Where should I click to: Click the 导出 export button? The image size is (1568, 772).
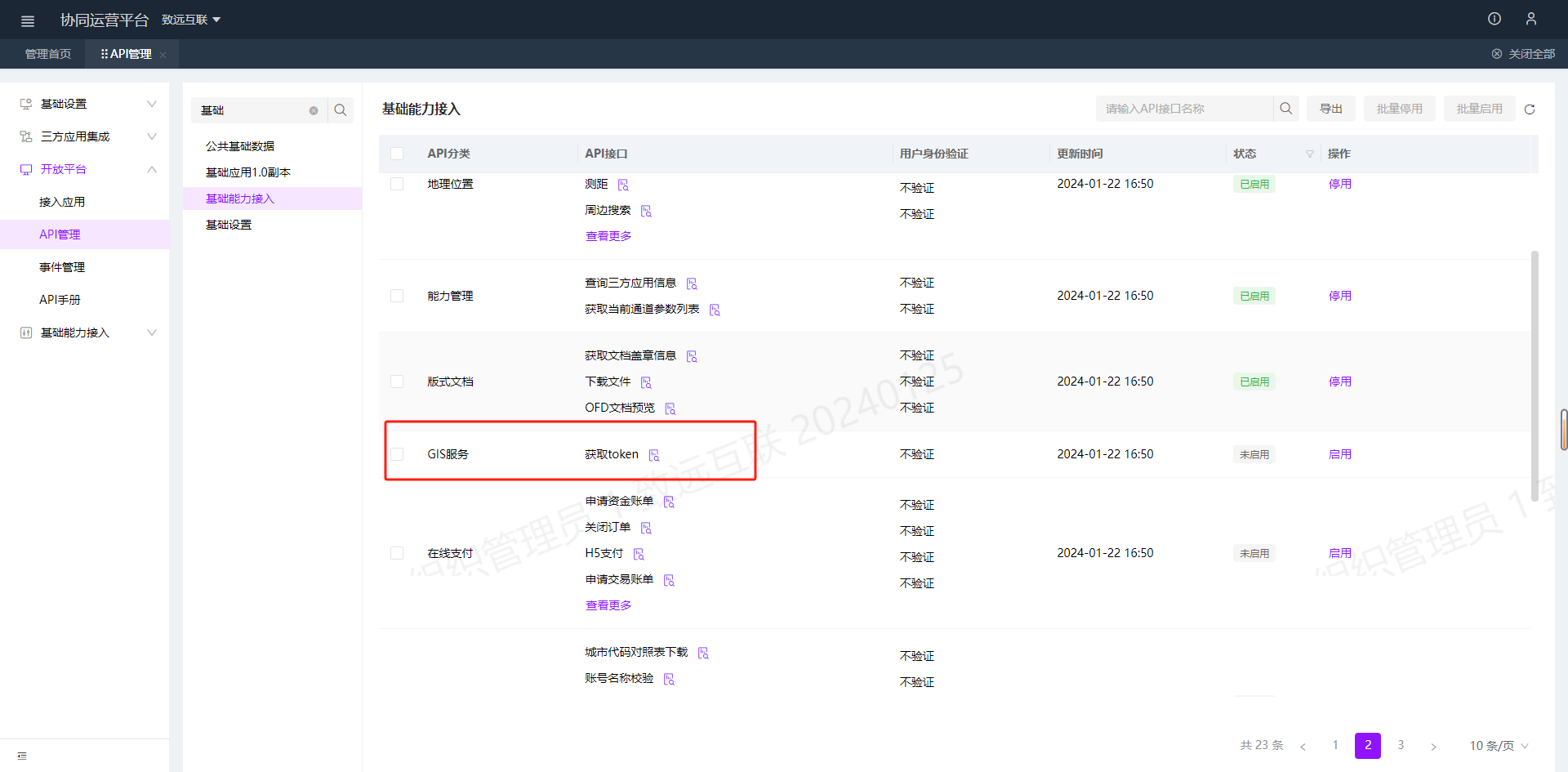[x=1331, y=109]
